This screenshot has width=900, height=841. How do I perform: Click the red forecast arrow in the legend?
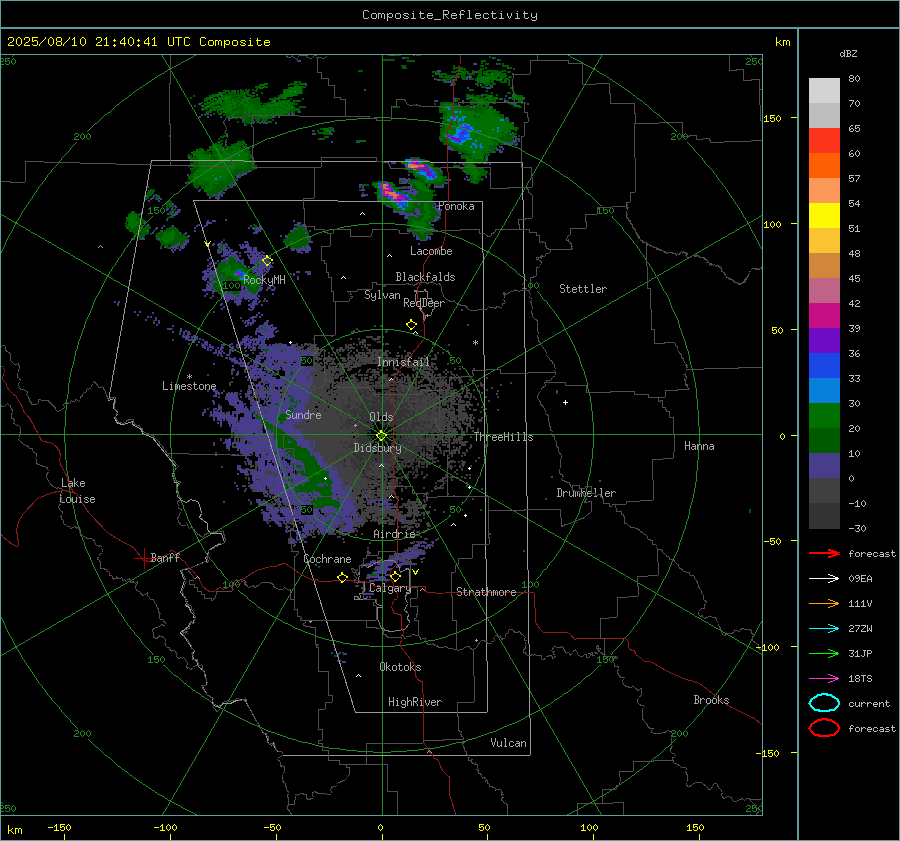point(824,553)
